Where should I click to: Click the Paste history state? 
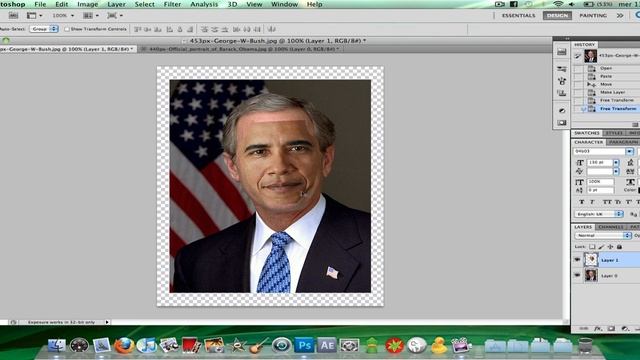pyautogui.click(x=606, y=76)
